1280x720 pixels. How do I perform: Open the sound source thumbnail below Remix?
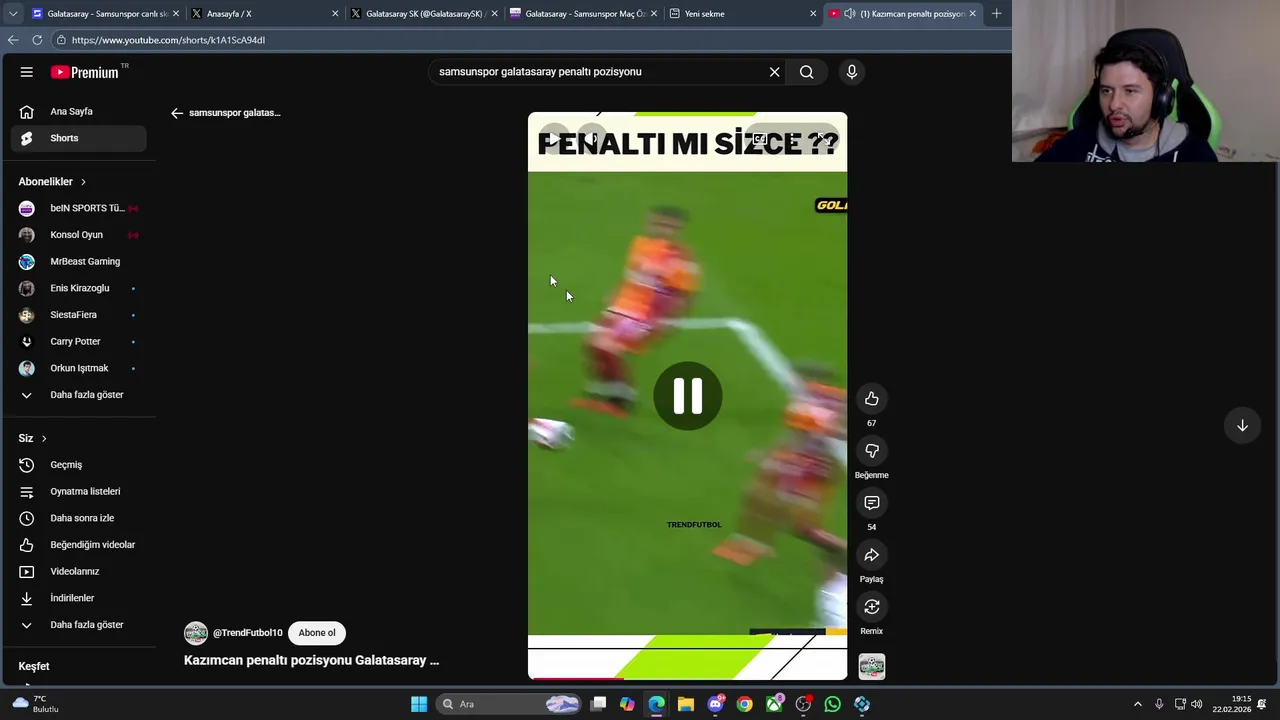click(x=872, y=667)
